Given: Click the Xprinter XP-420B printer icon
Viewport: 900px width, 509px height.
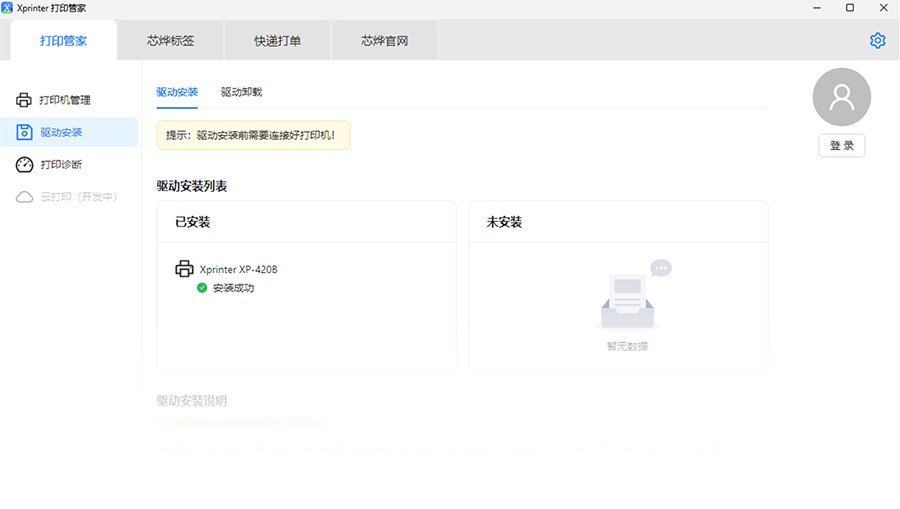Looking at the screenshot, I should pyautogui.click(x=184, y=269).
